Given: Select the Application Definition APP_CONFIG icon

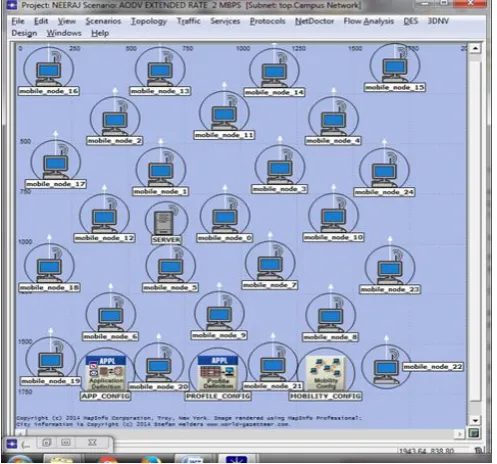Looking at the screenshot, I should tap(106, 373).
